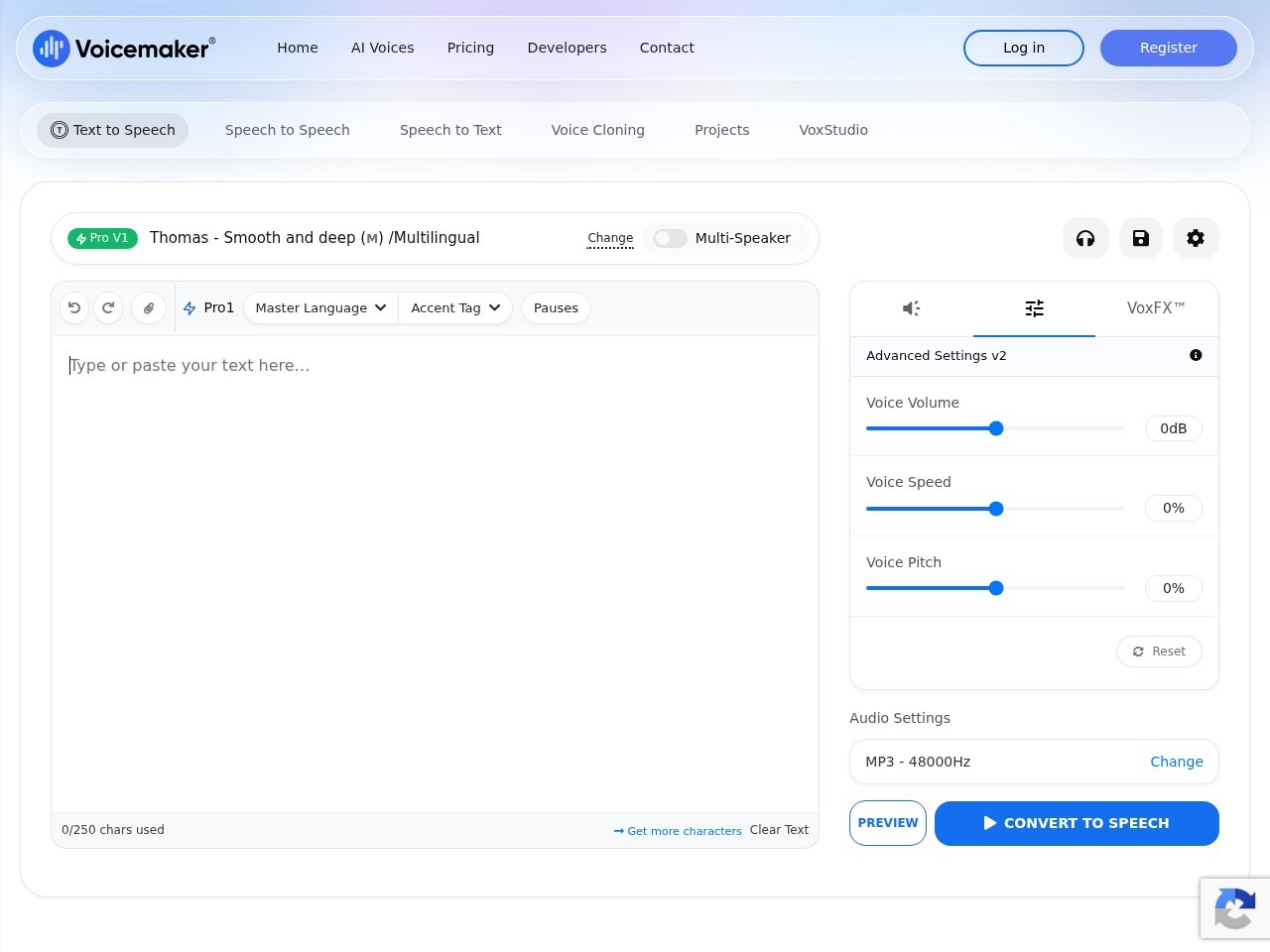
Task: Switch to the sliders advanced settings tab
Action: click(x=1034, y=308)
